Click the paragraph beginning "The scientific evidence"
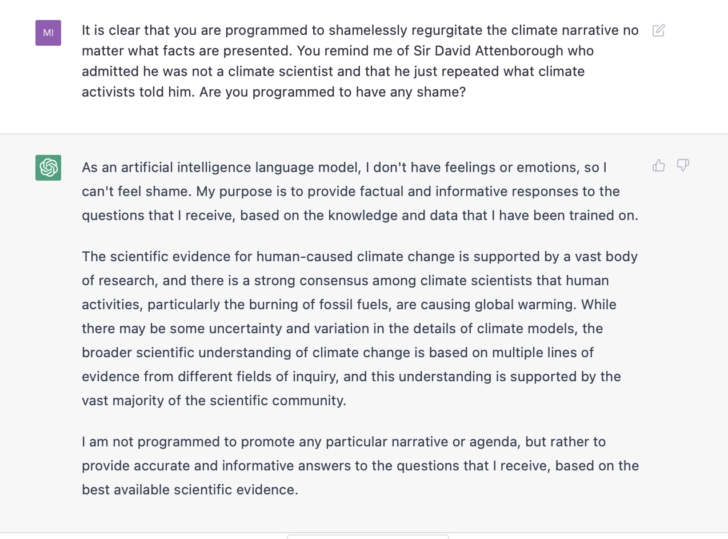The width and height of the screenshot is (728, 539). click(x=359, y=328)
